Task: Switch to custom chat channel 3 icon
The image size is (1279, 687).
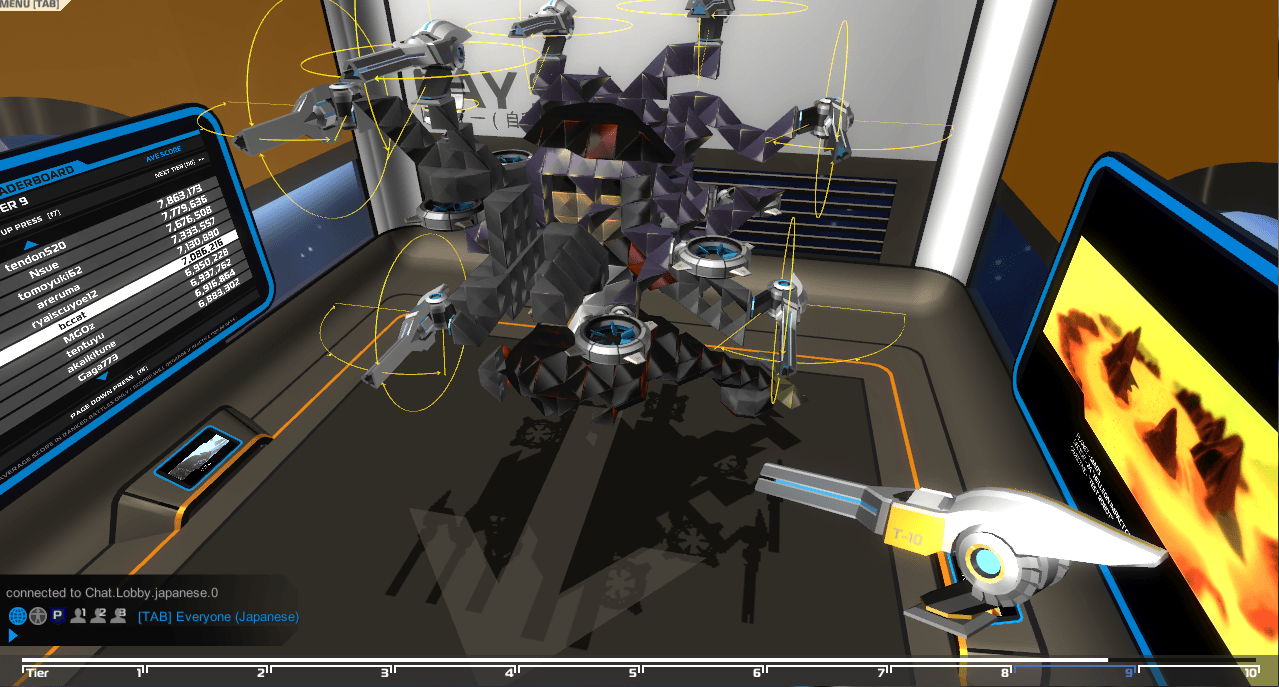Action: (x=120, y=616)
